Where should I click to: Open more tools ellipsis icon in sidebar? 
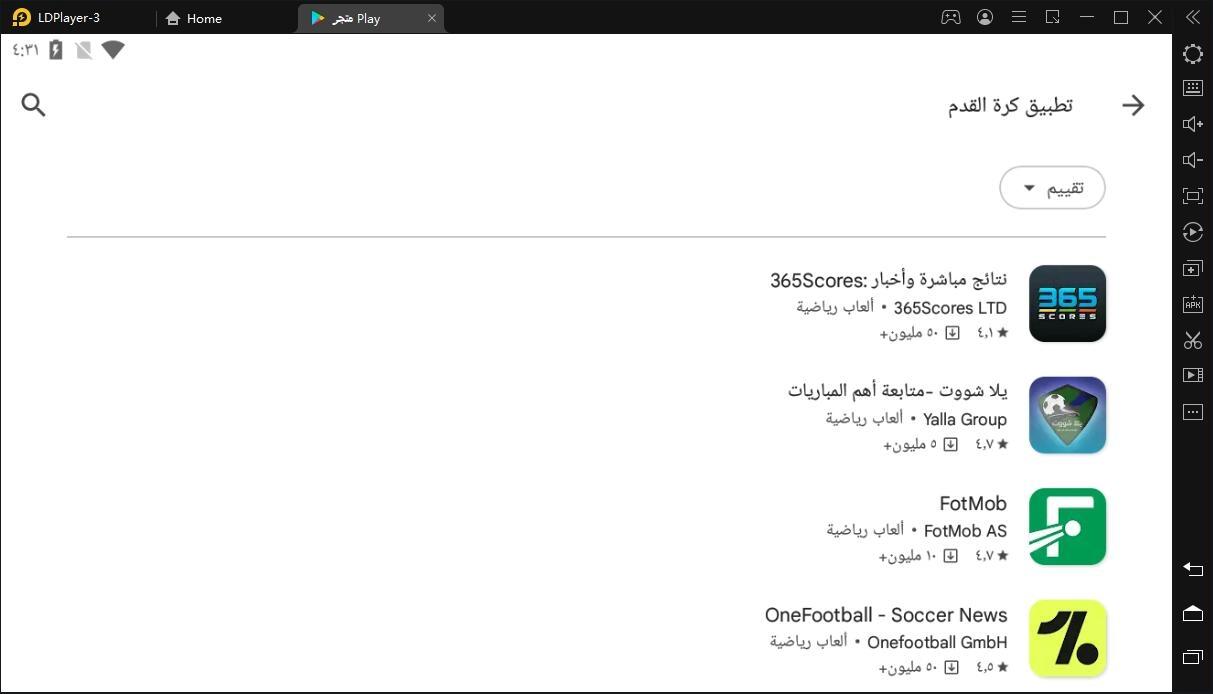click(x=1192, y=412)
